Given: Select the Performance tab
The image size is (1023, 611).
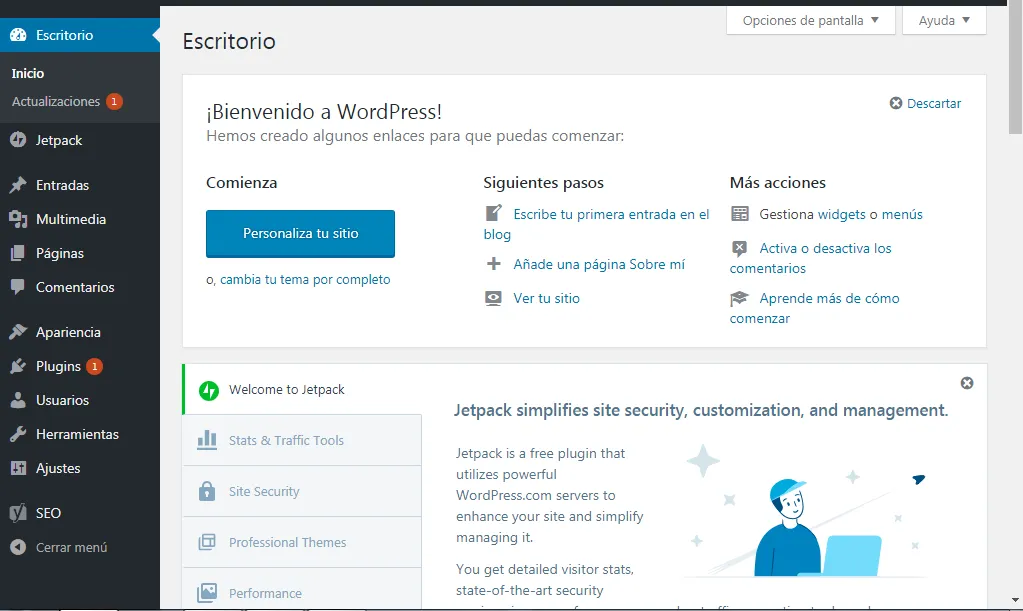Looking at the screenshot, I should point(303,589).
